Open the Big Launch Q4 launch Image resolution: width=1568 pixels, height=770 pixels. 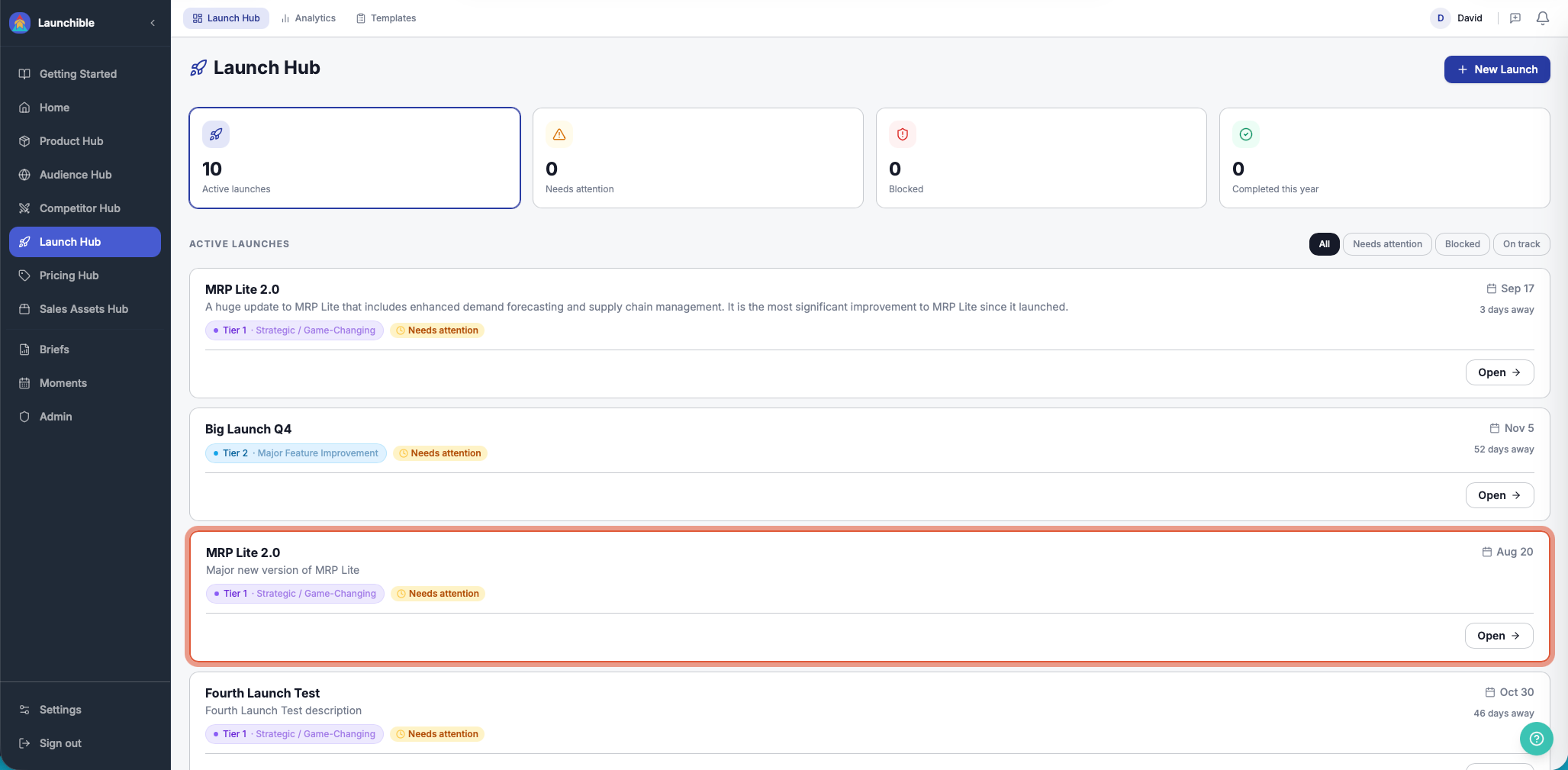tap(1499, 495)
